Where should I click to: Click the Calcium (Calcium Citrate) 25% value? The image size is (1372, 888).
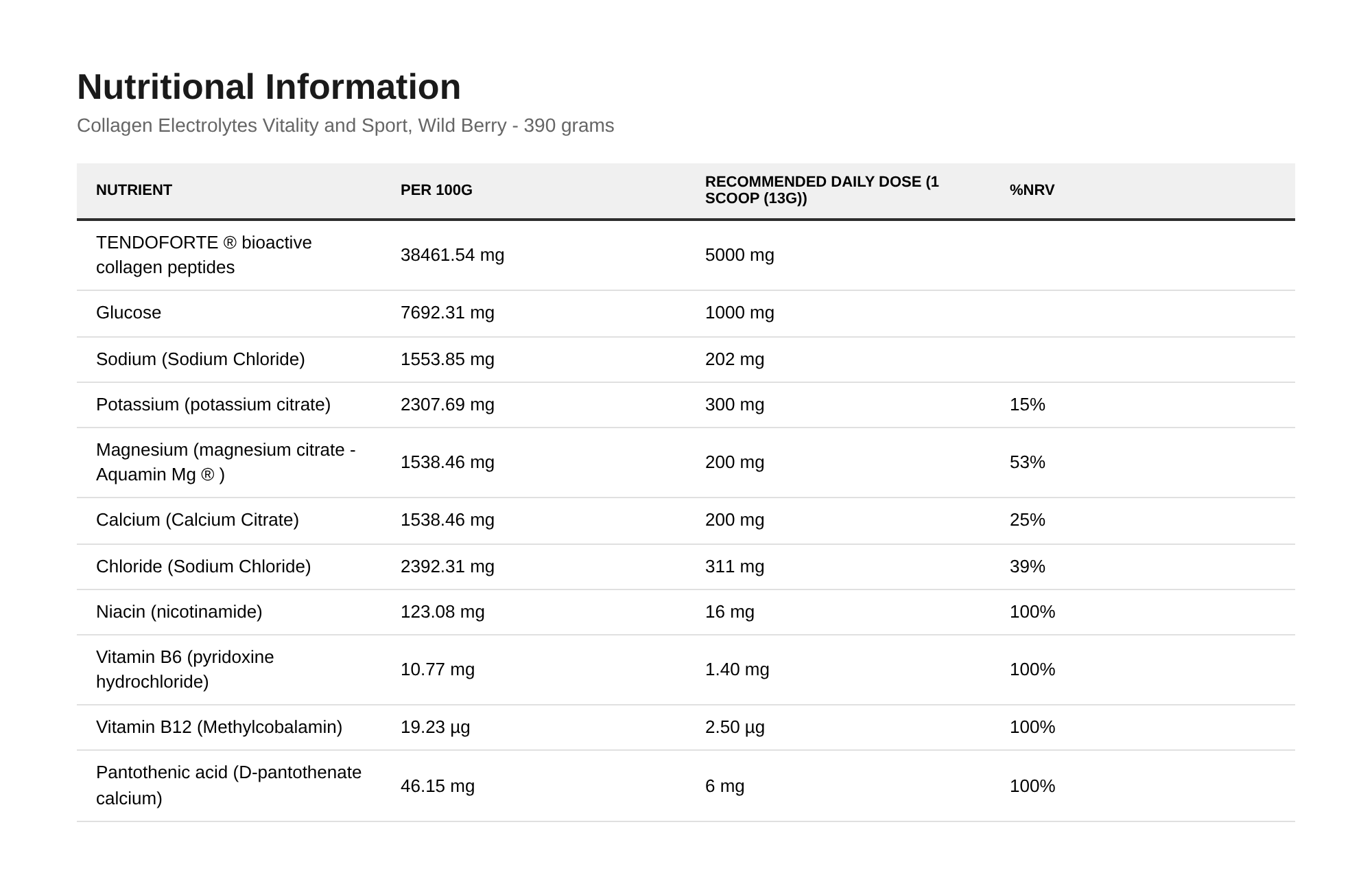[1027, 520]
